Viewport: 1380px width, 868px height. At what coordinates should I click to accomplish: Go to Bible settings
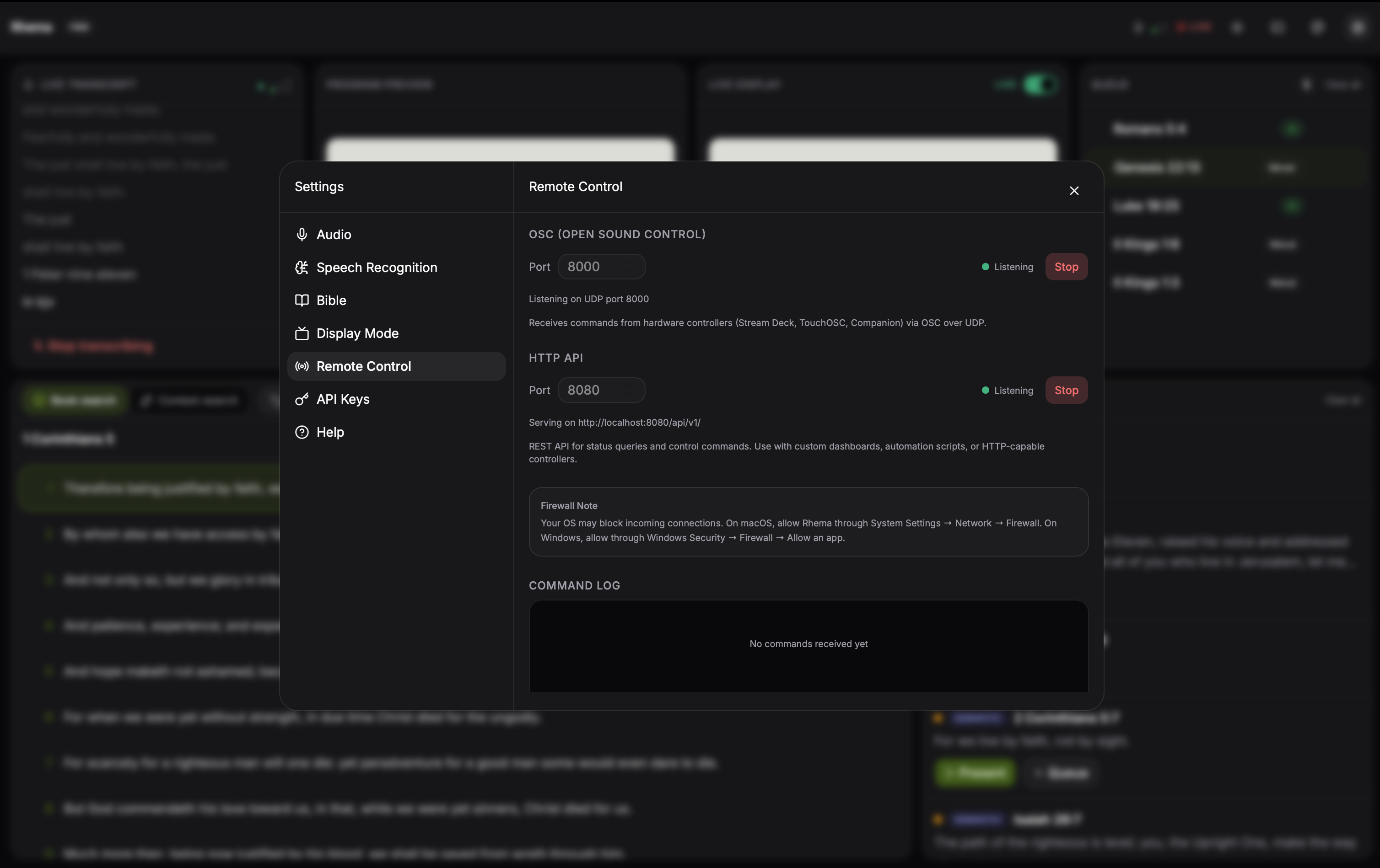pyautogui.click(x=396, y=300)
